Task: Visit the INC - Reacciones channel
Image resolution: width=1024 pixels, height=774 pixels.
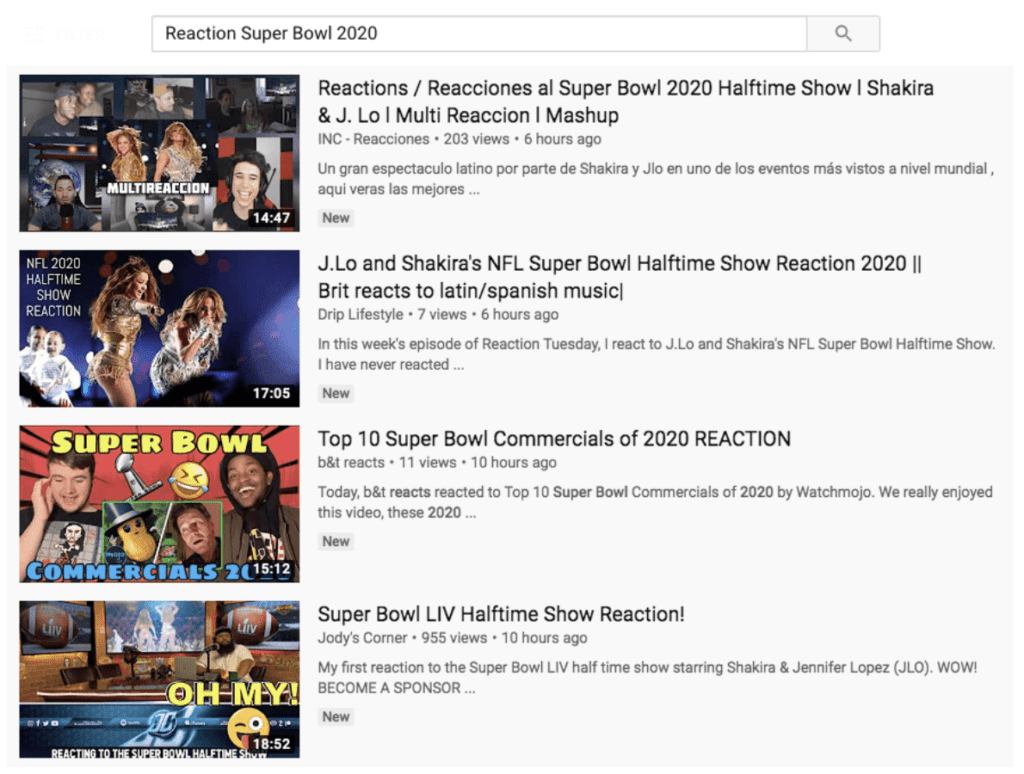Action: pyautogui.click(x=374, y=139)
